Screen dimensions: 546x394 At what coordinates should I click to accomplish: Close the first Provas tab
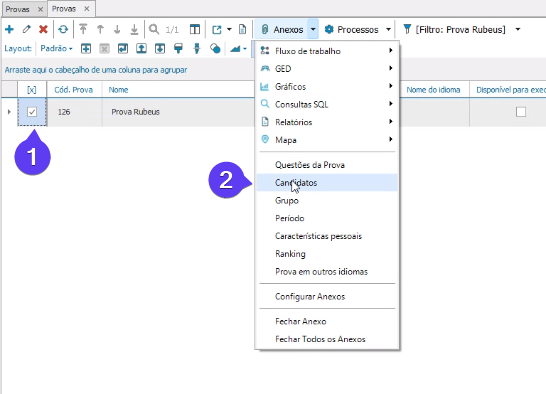tap(40, 9)
